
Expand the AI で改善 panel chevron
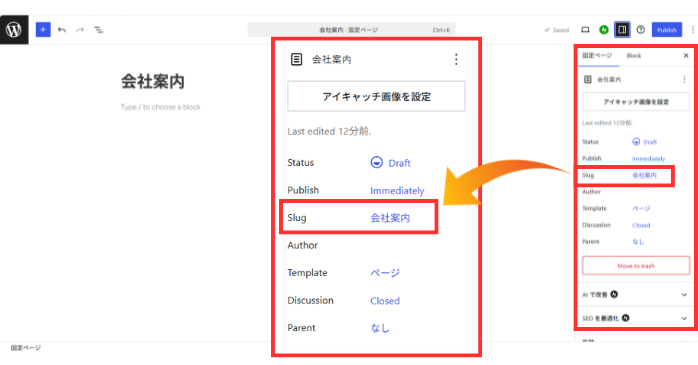(684, 295)
